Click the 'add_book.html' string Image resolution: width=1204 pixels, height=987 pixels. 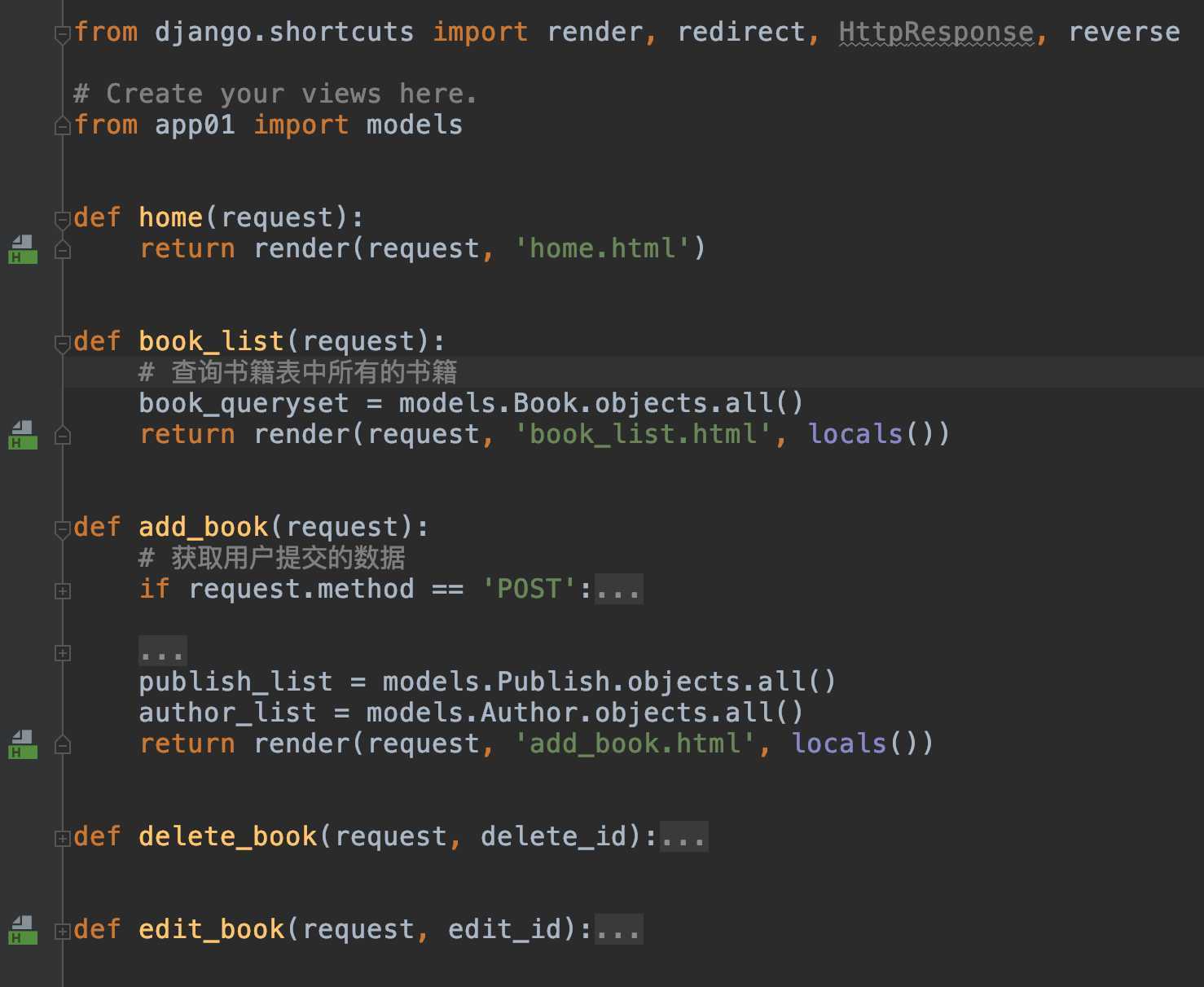(x=635, y=744)
